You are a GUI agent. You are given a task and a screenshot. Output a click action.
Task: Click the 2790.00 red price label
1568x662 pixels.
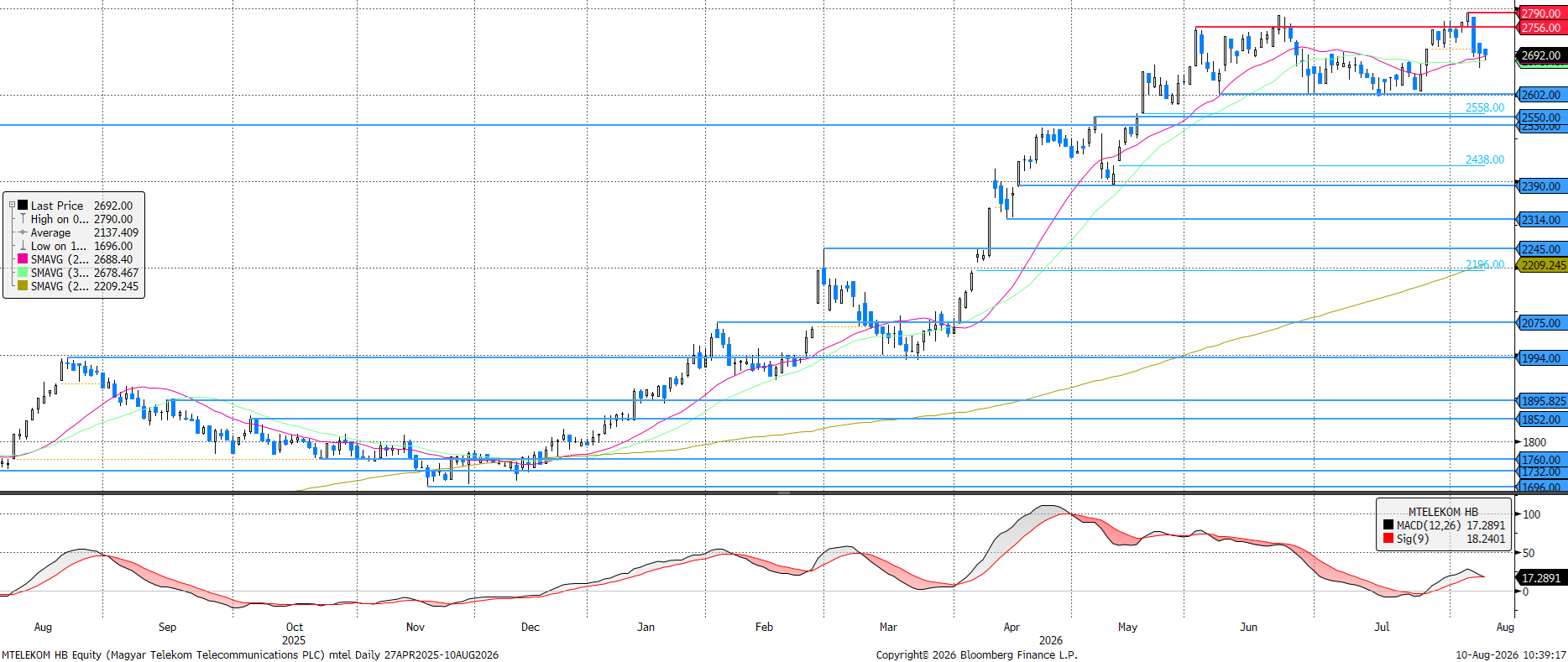click(1541, 13)
